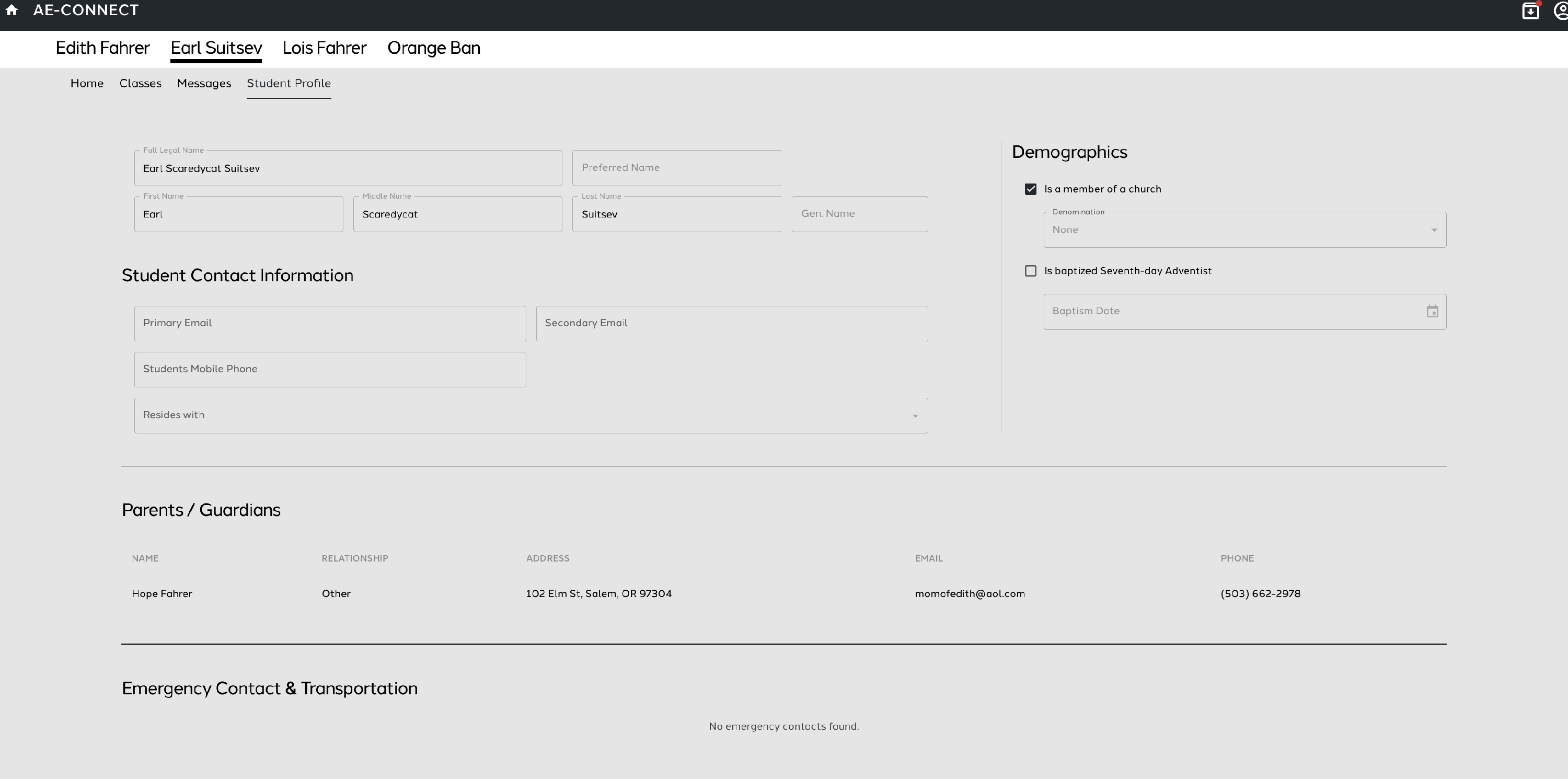1568x779 pixels.
Task: Enable "Is baptized Seventh-day Adventist"
Action: pyautogui.click(x=1030, y=270)
